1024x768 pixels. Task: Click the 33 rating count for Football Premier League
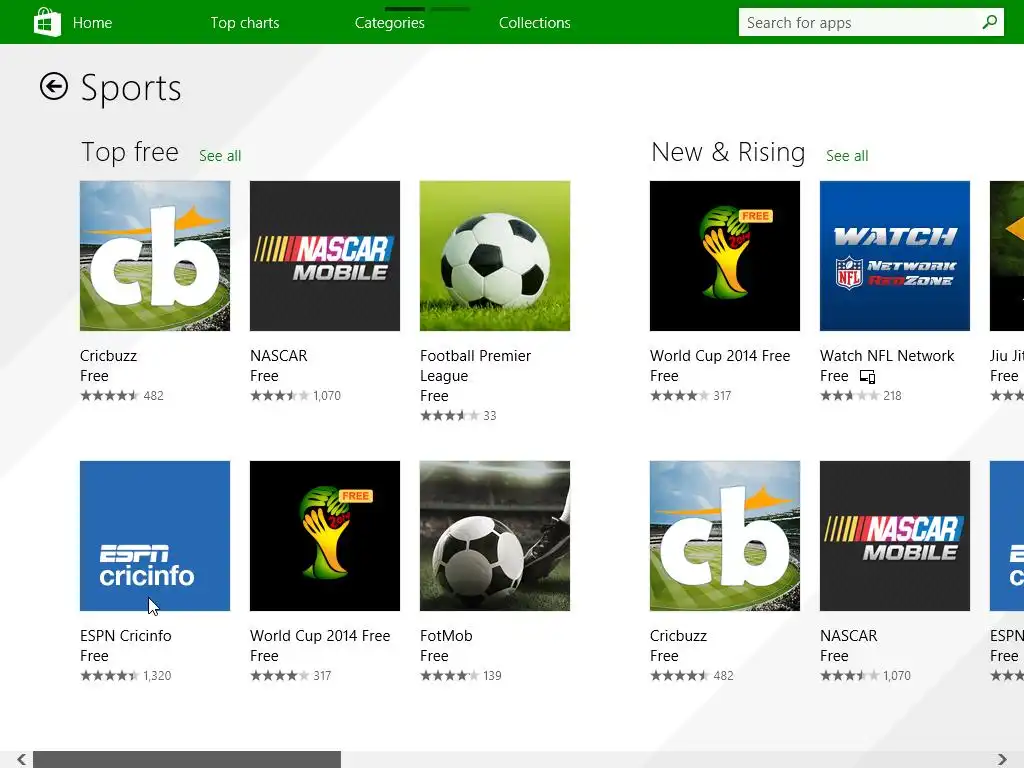click(490, 416)
